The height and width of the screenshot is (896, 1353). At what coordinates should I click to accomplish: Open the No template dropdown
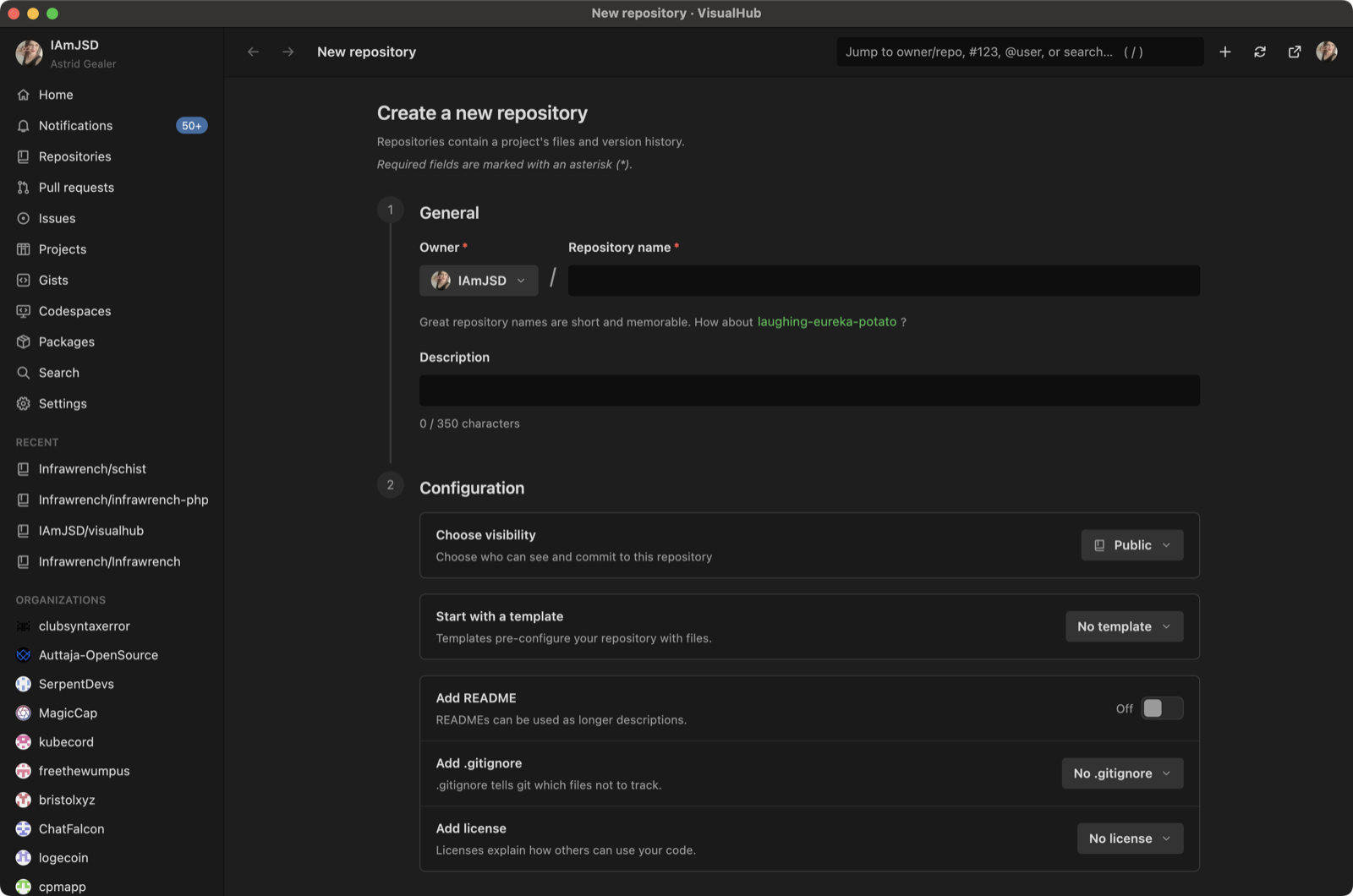1125,626
